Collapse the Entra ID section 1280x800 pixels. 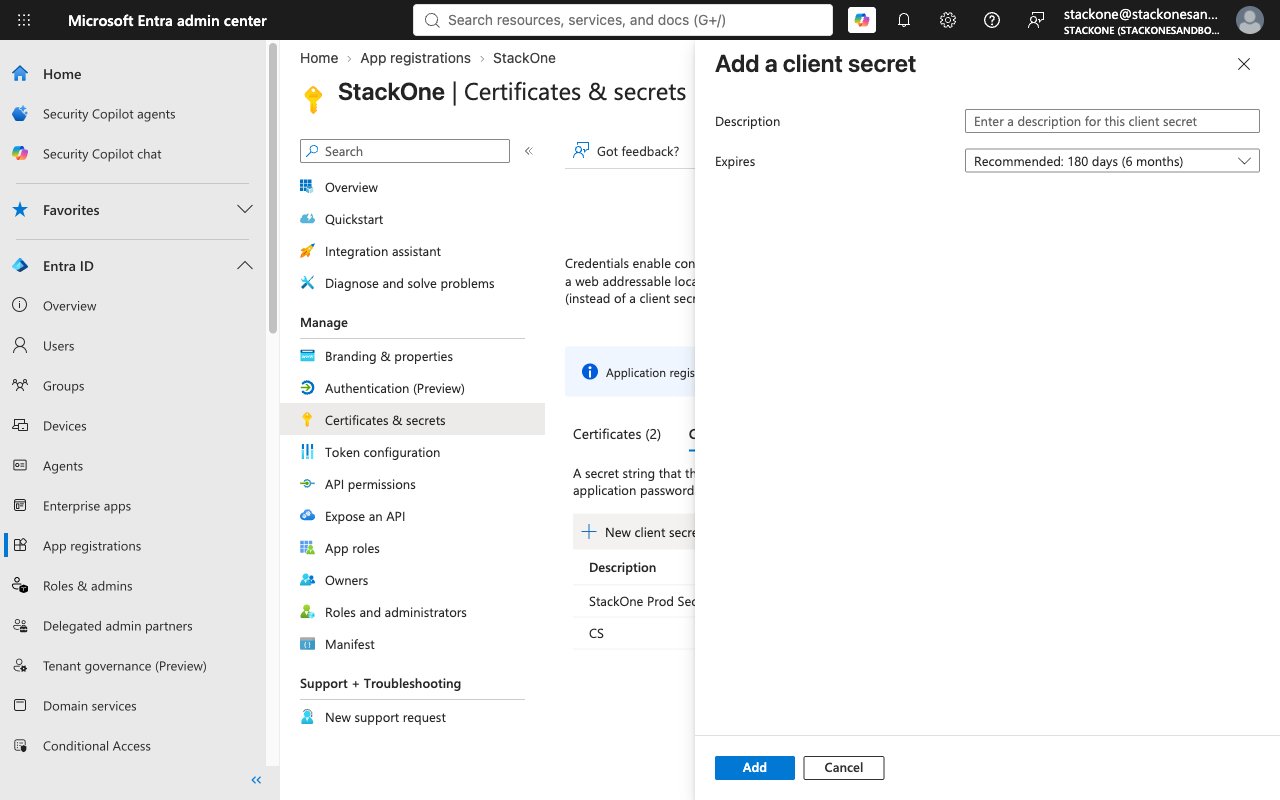point(244,266)
